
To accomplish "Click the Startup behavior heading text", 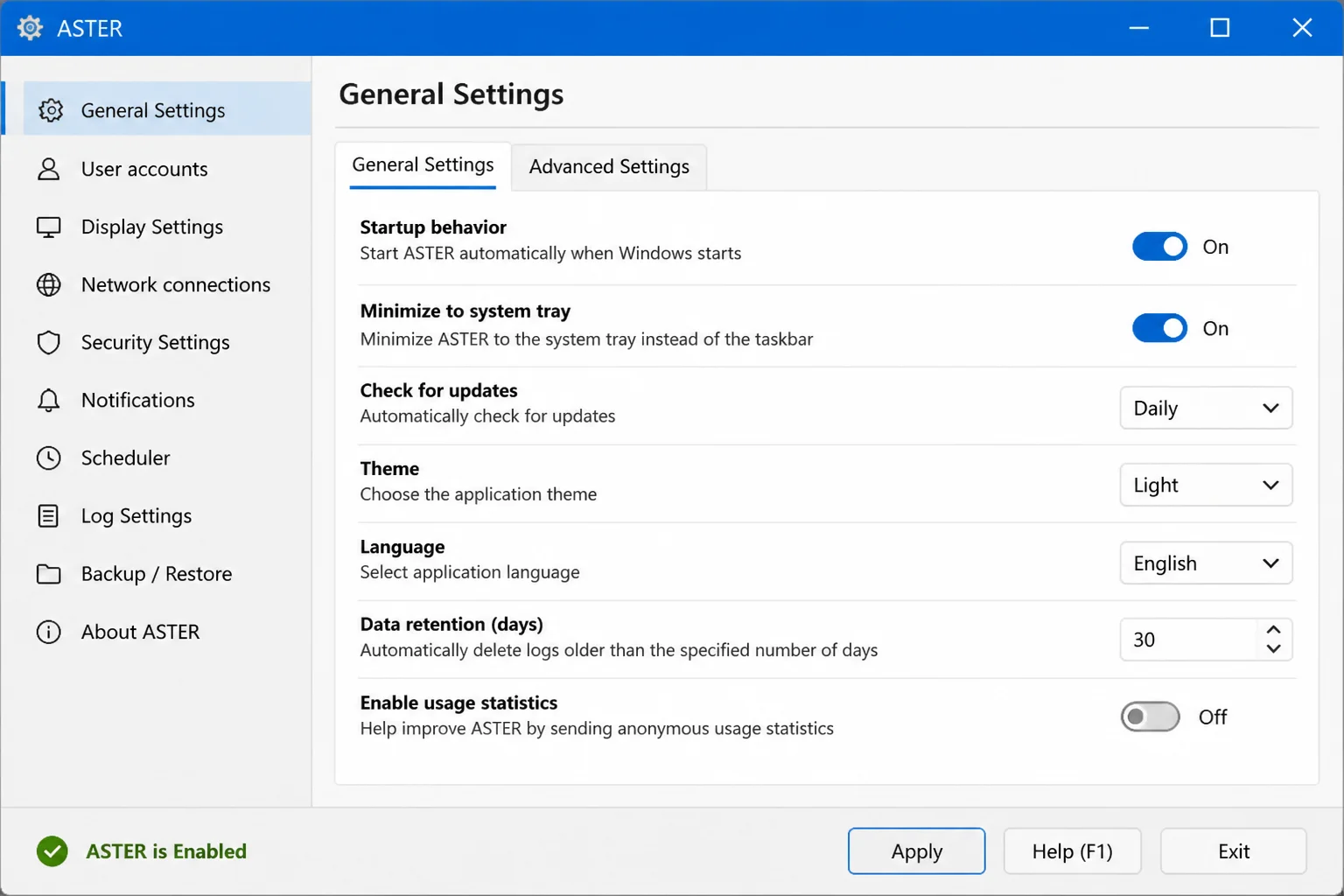I will tap(433, 227).
